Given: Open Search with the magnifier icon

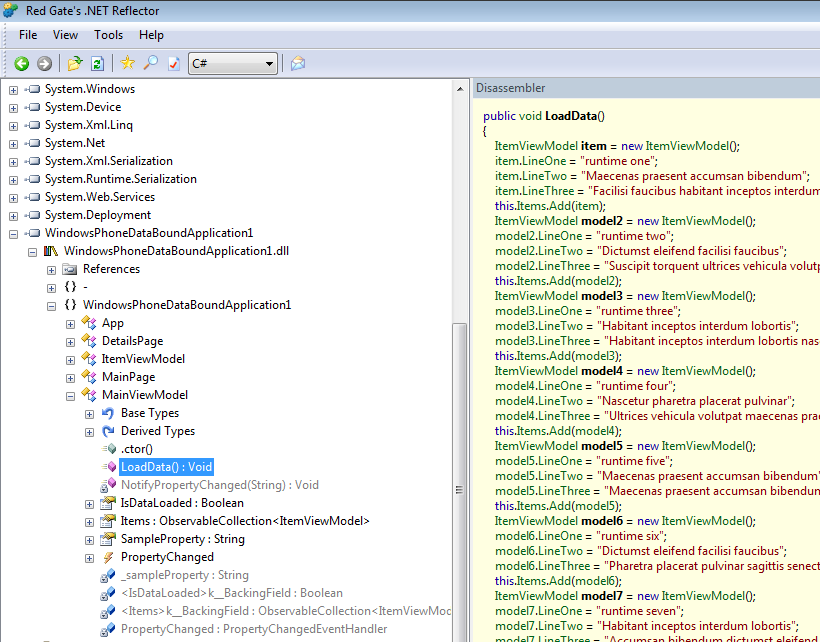Looking at the screenshot, I should coord(151,63).
